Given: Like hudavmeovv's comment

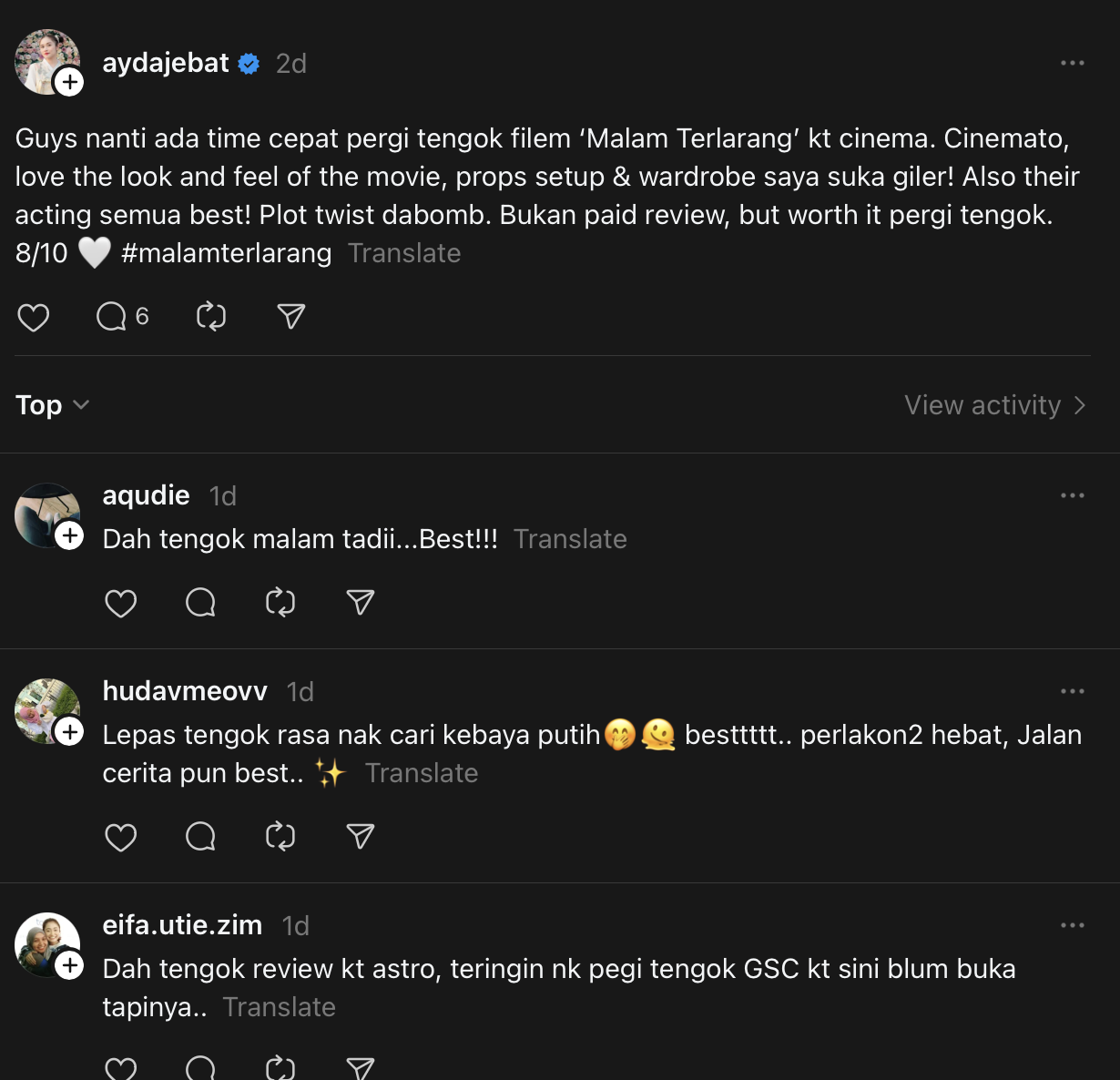Looking at the screenshot, I should pos(121,837).
